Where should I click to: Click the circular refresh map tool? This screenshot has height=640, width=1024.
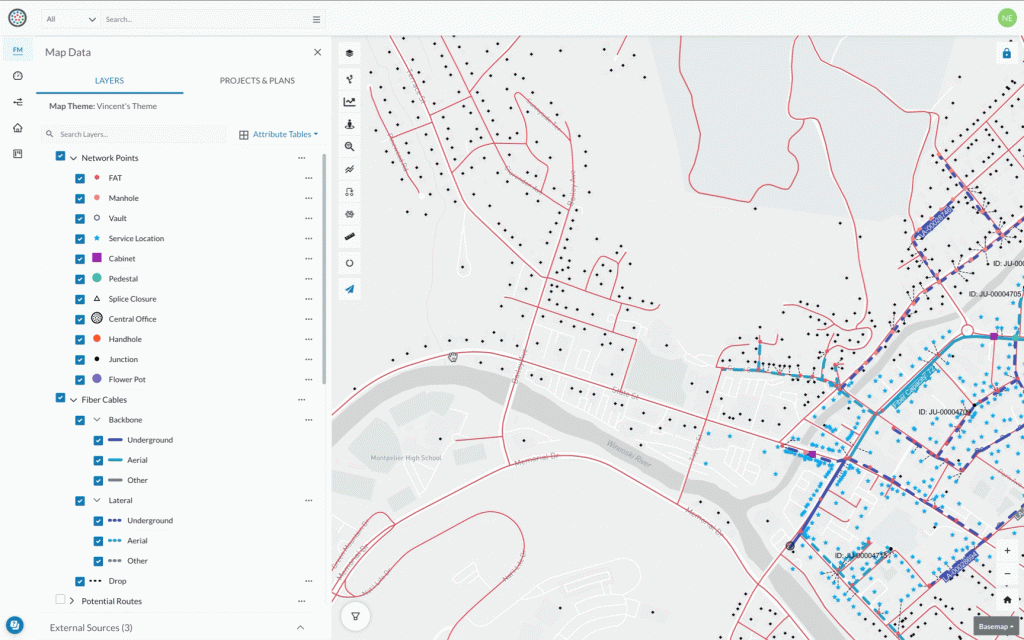point(349,263)
